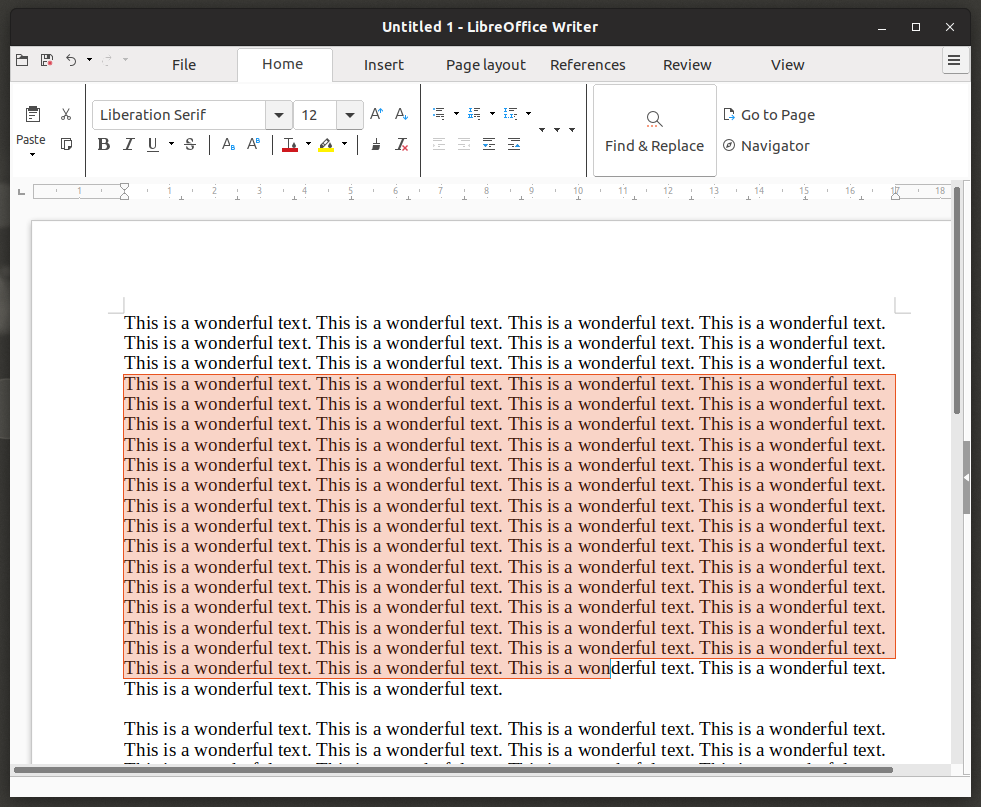Copy selection using the copy icon
The image size is (981, 807).
click(x=66, y=145)
